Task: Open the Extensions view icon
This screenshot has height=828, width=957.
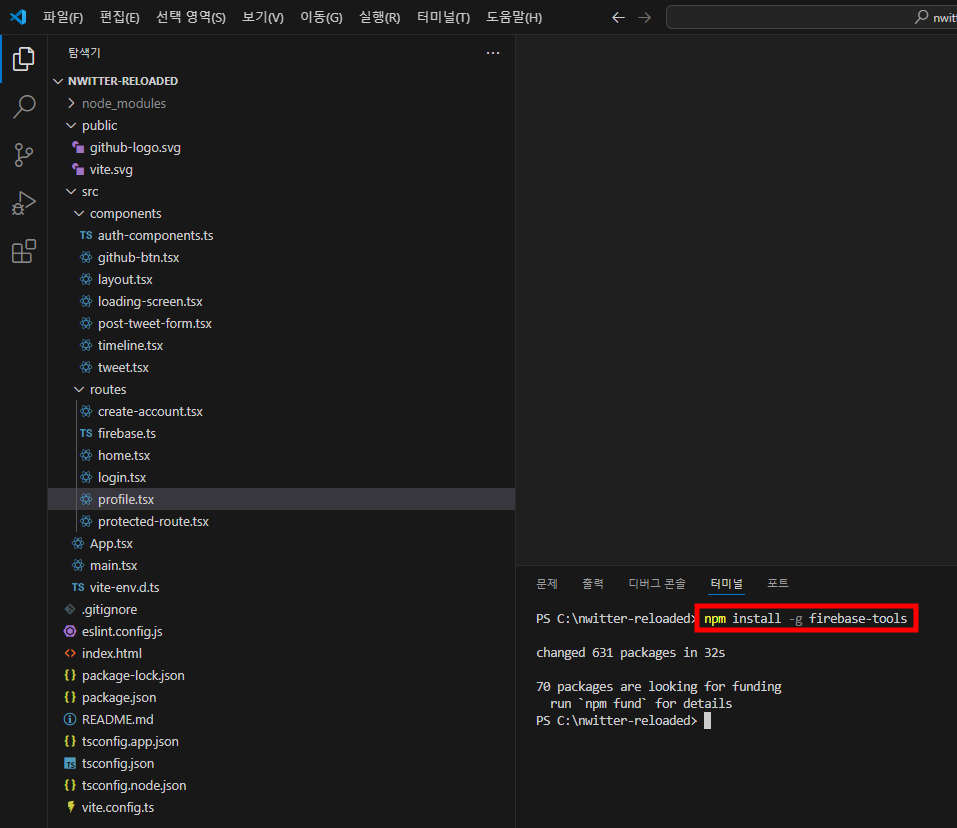Action: 23,251
